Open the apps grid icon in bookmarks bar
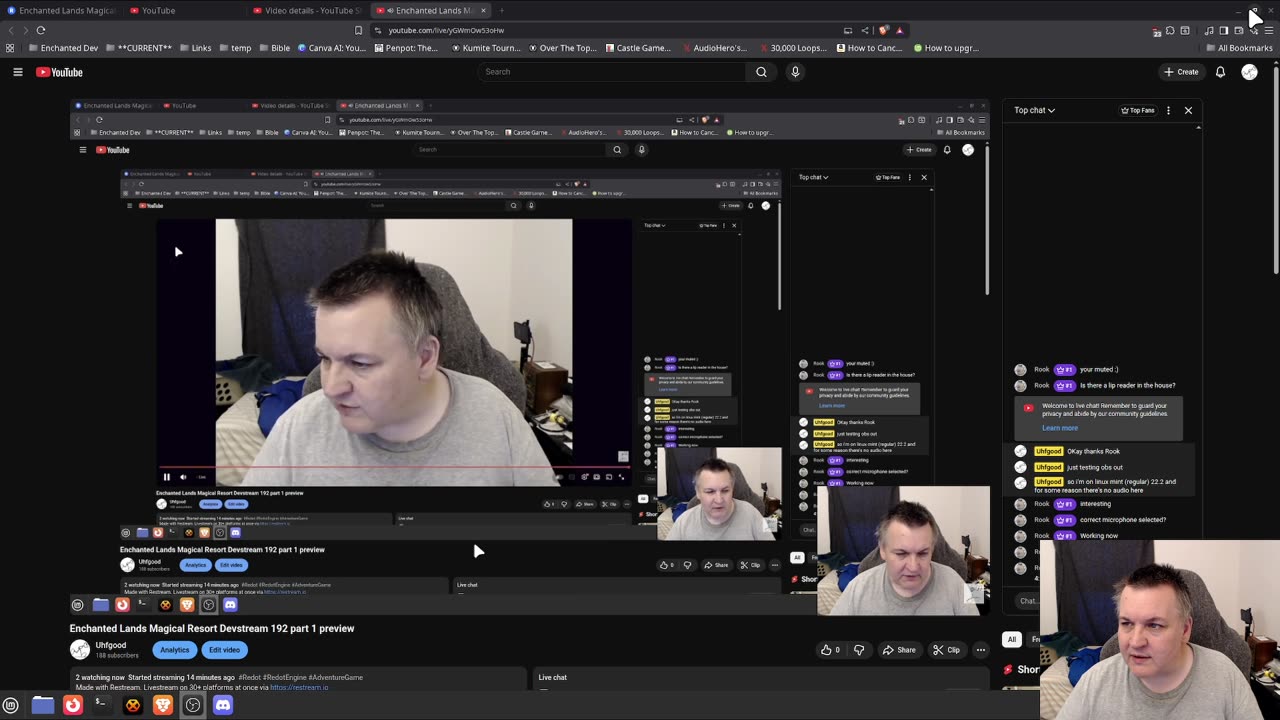 [x=10, y=48]
